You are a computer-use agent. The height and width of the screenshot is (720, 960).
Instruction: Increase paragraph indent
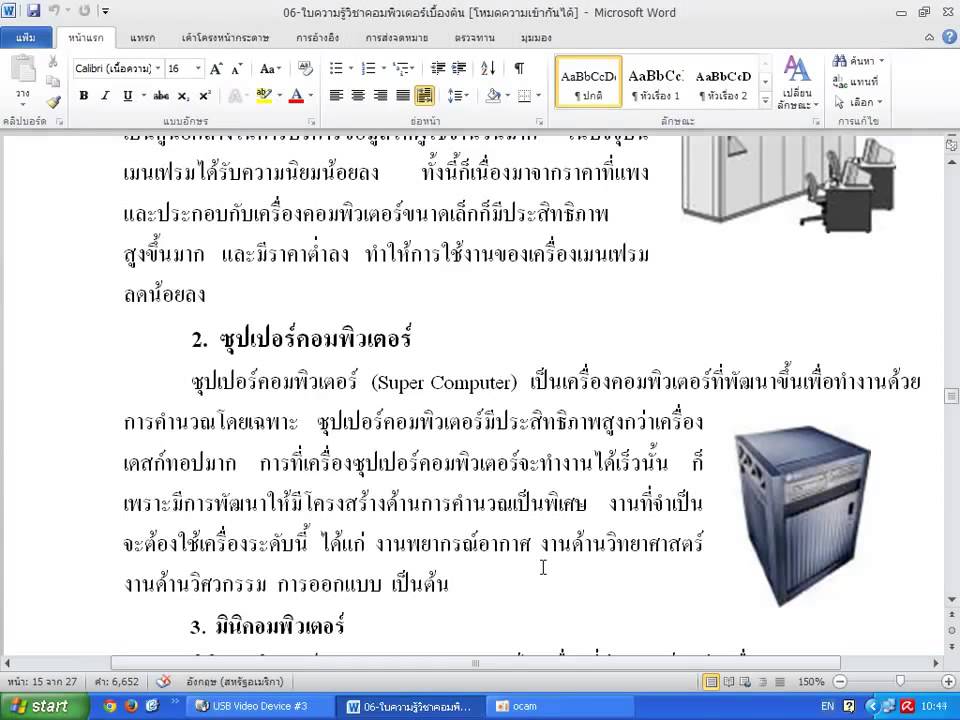[x=459, y=69]
